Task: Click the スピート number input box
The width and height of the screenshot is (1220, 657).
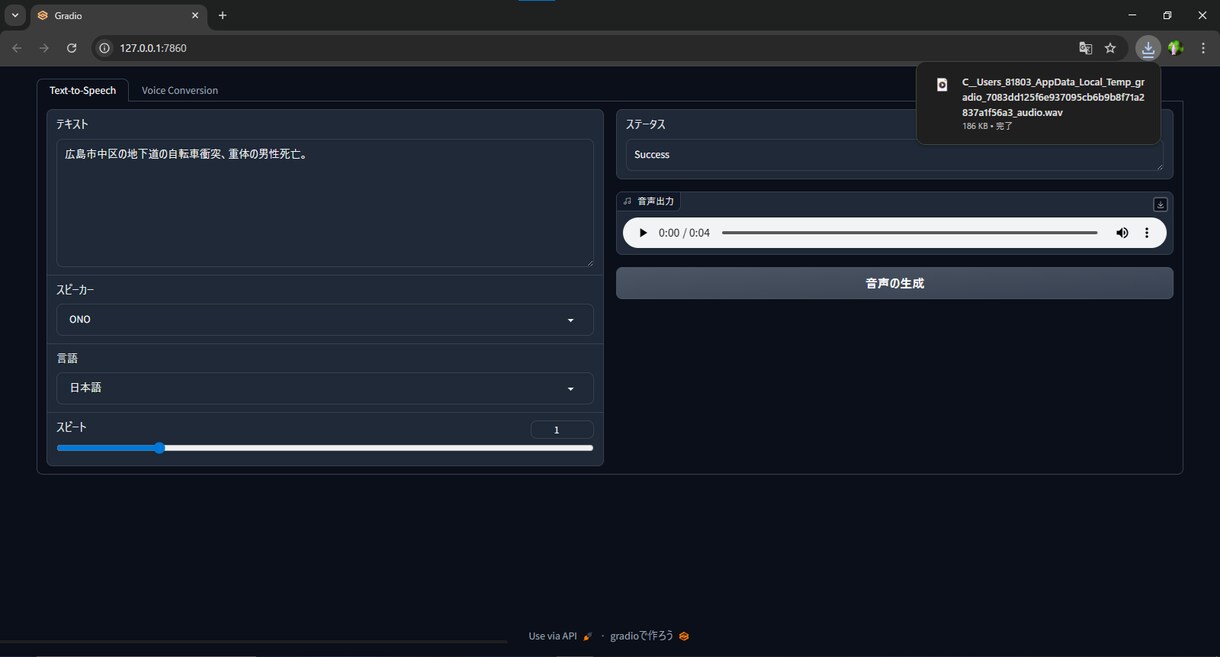Action: [x=562, y=430]
